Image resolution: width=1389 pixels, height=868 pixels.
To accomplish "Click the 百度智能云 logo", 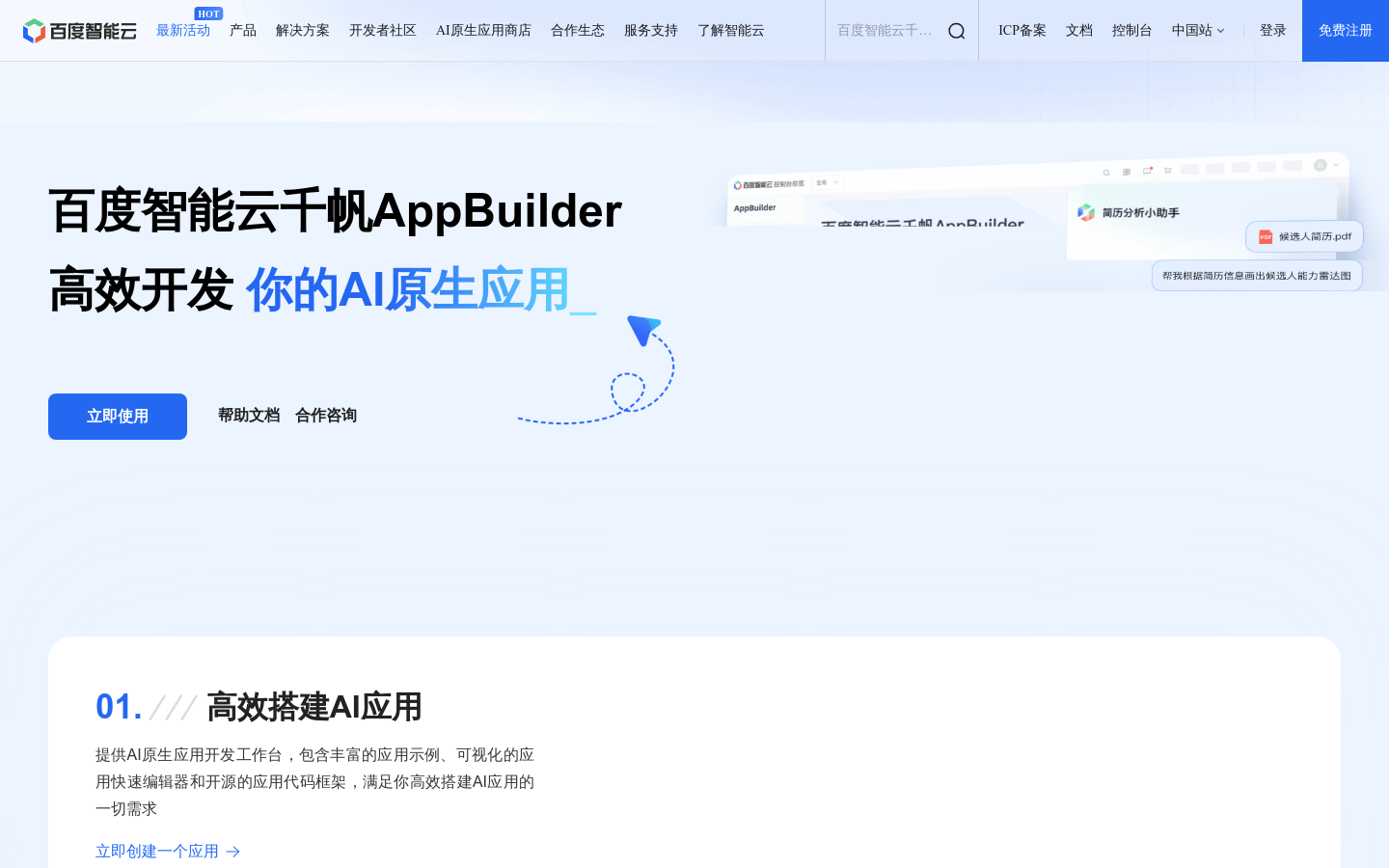I will 80,30.
